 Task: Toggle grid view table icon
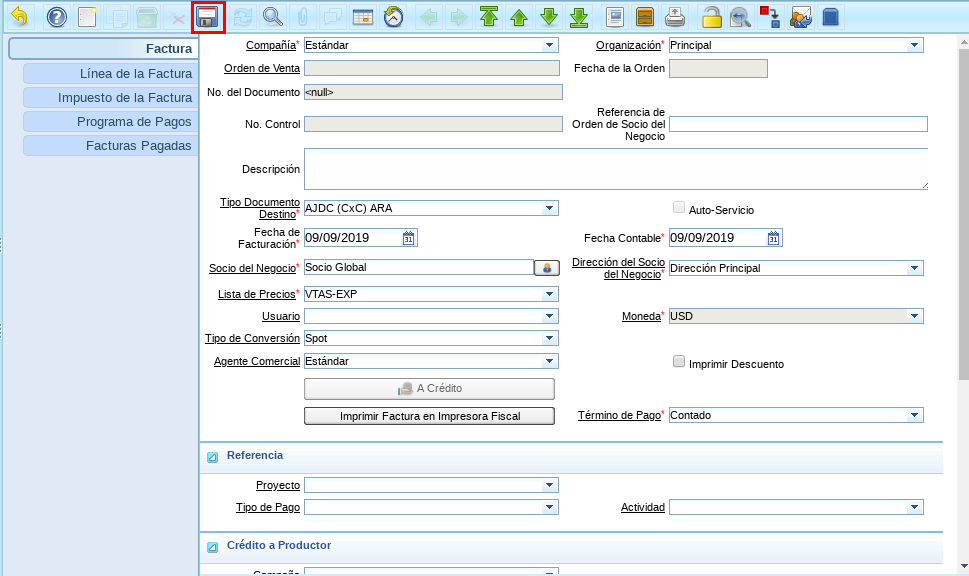[x=363, y=17]
